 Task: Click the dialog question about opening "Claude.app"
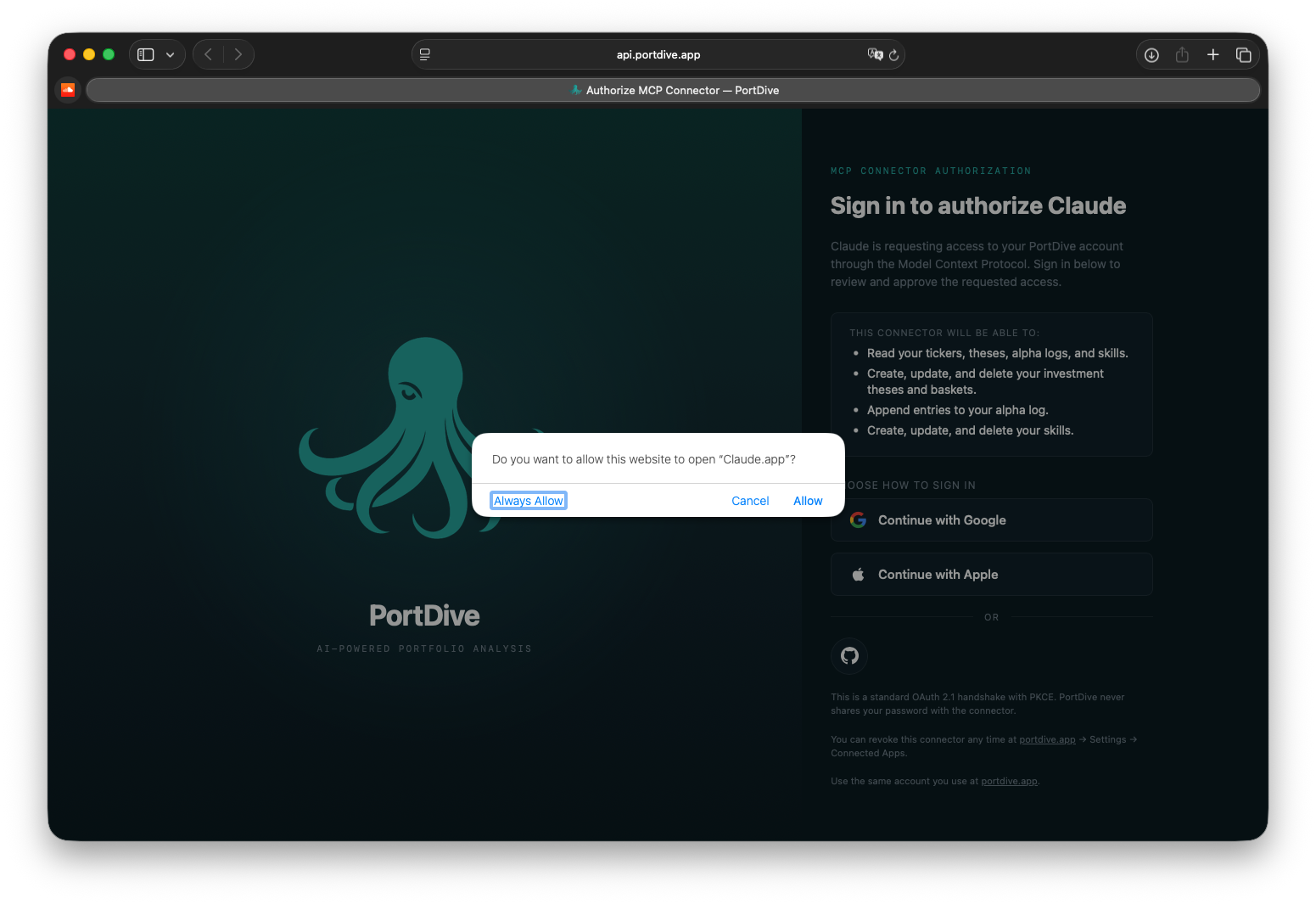point(644,459)
